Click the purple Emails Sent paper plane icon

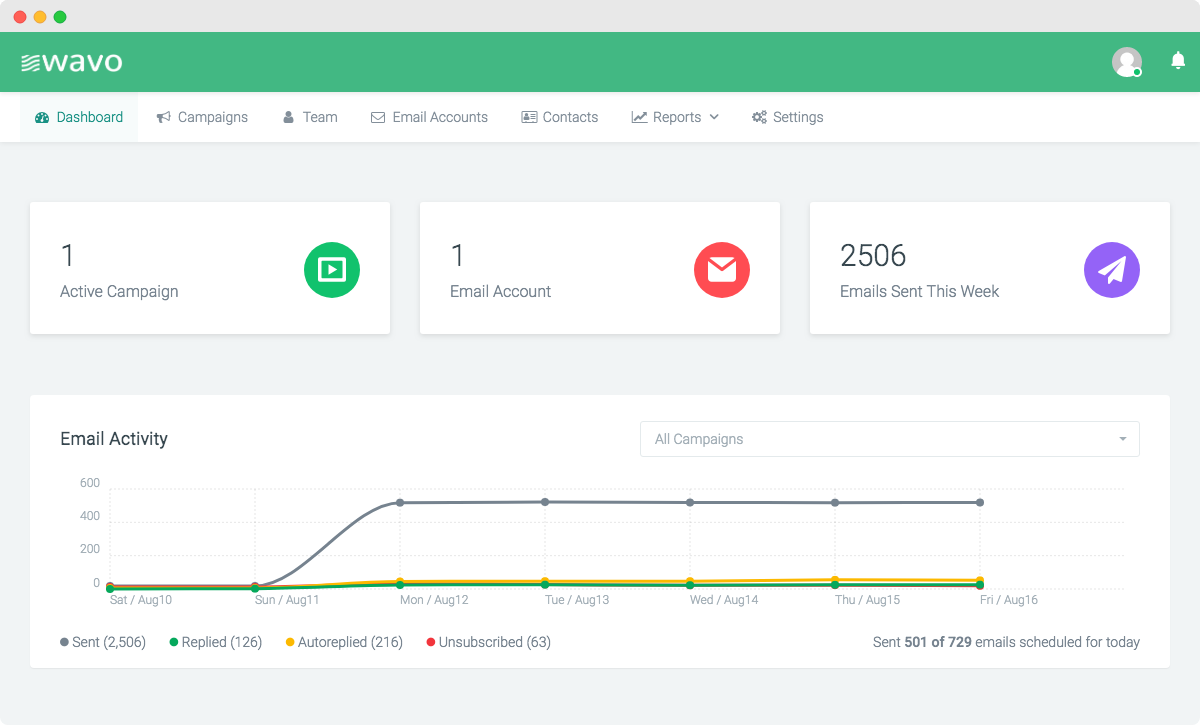1111,269
